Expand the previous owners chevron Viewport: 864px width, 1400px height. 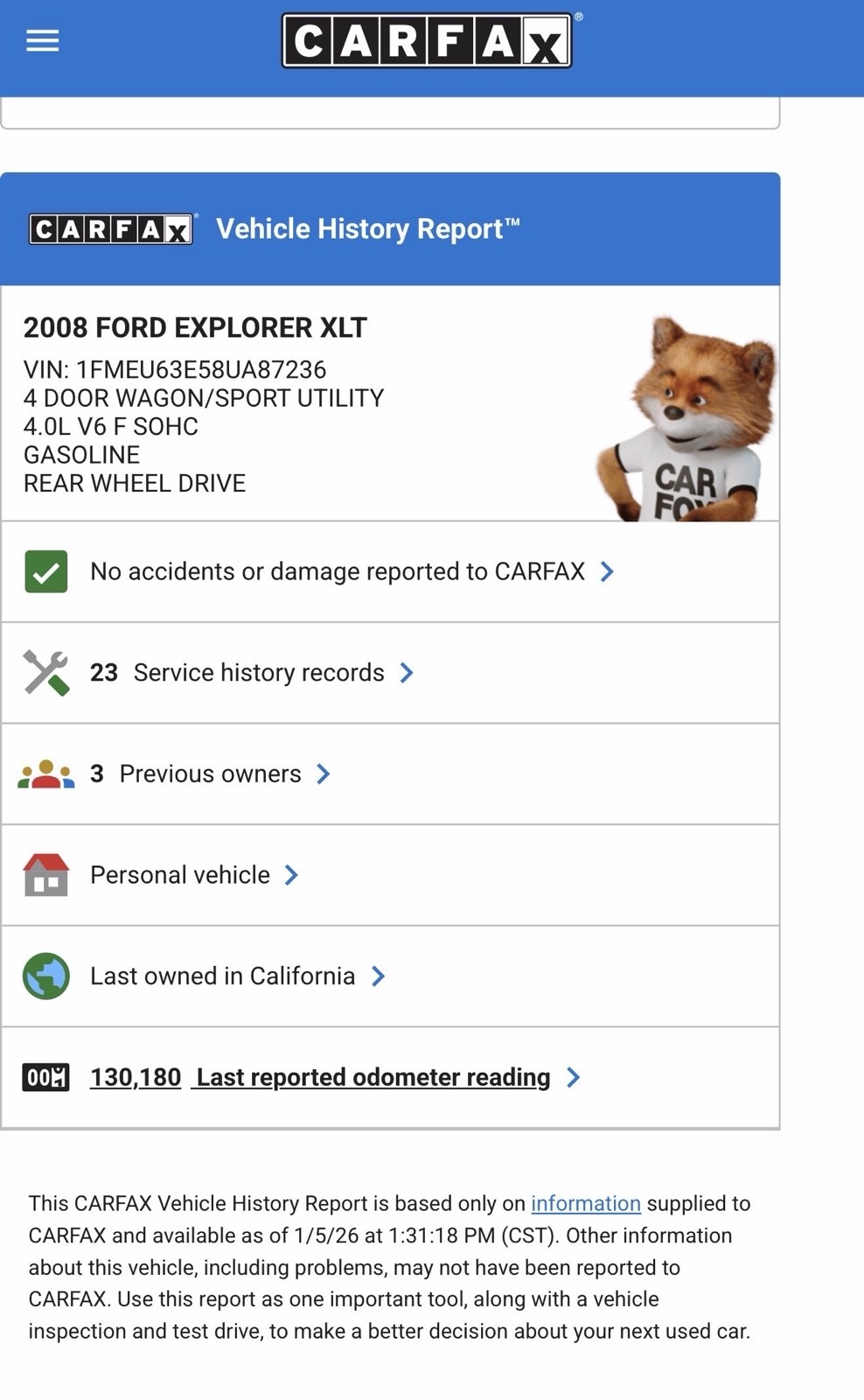pyautogui.click(x=324, y=774)
